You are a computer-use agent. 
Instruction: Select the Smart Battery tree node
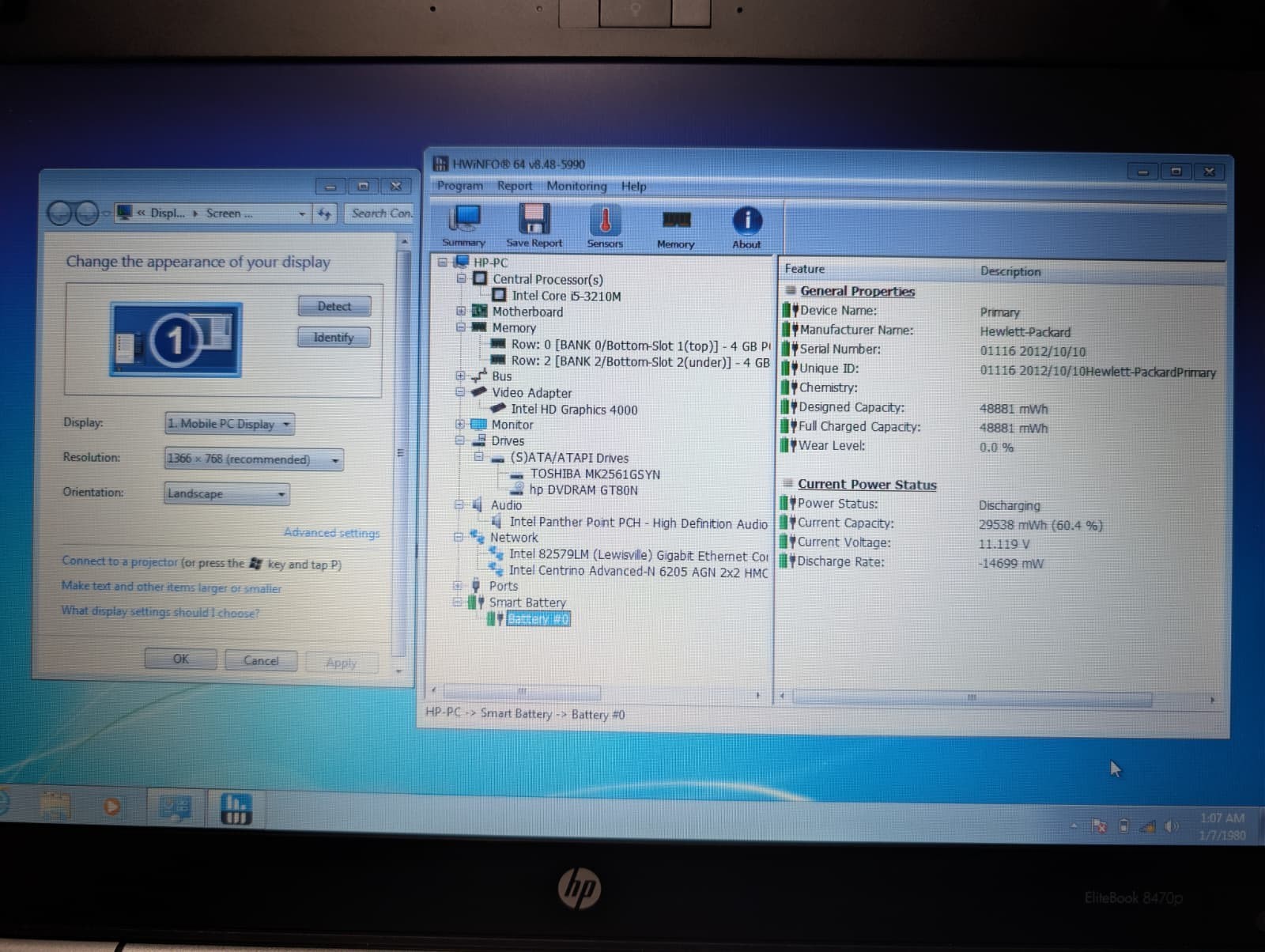[527, 603]
